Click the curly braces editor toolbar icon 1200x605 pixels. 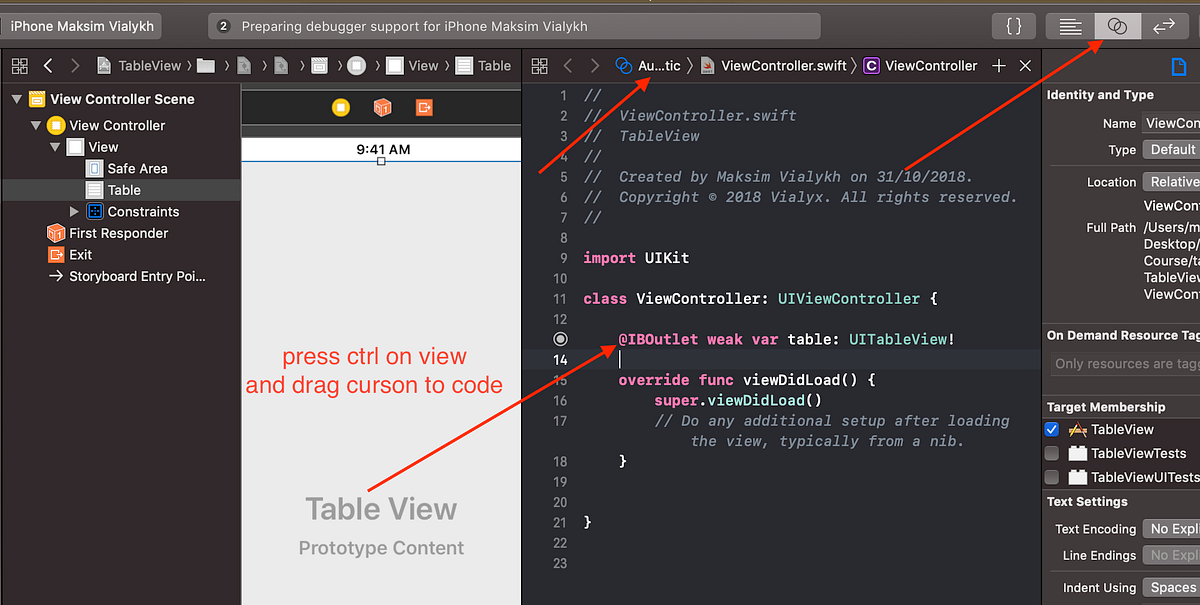(x=1013, y=25)
